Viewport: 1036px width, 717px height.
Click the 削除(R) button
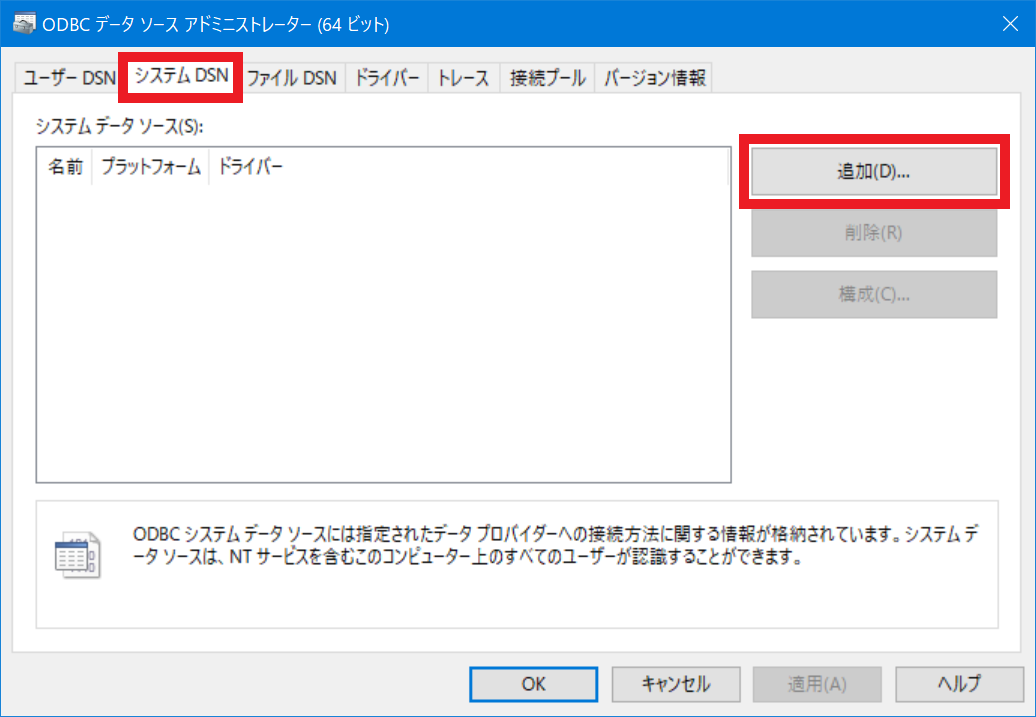[x=873, y=233]
